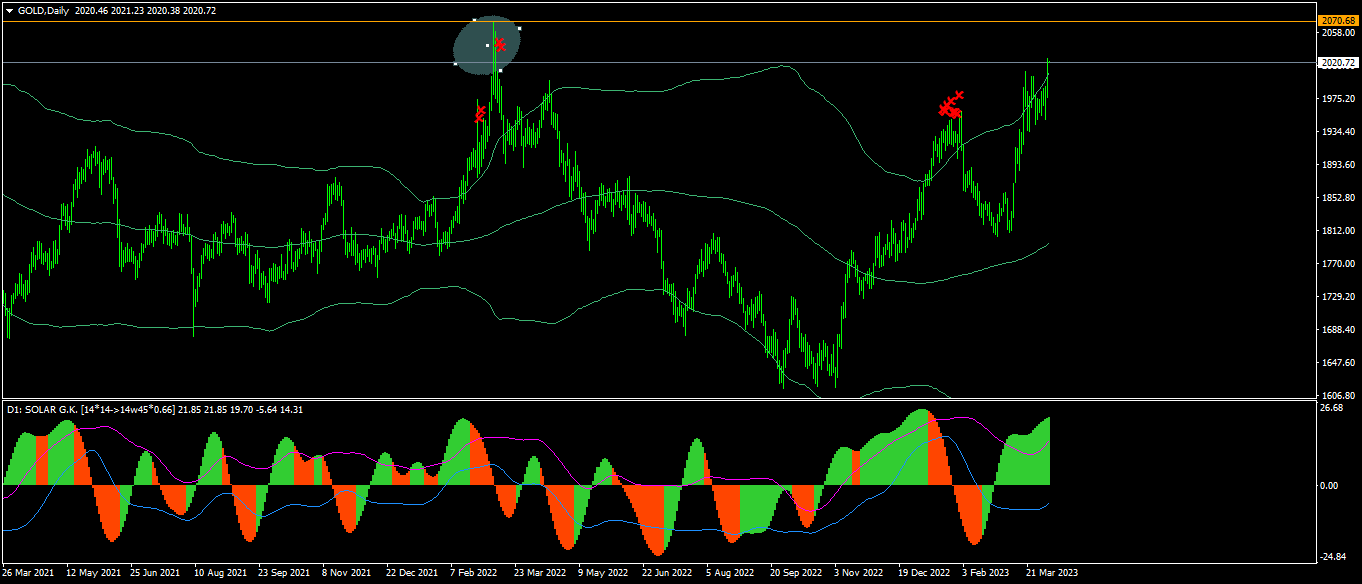Select the shaded ellipse object
Screen dimensions: 1362x584
click(x=487, y=45)
